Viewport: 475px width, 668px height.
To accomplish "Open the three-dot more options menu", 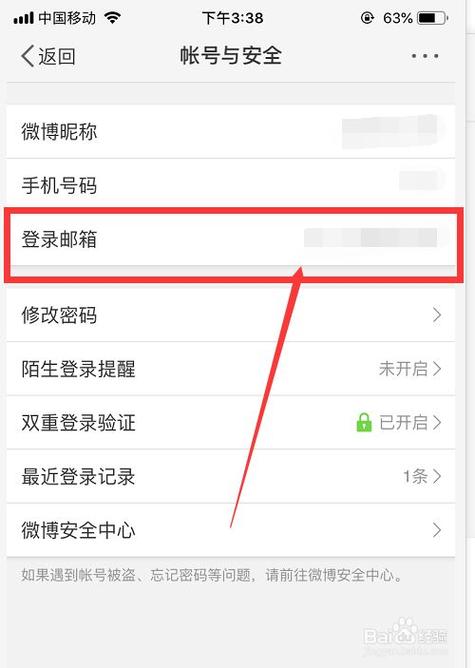I will click(425, 56).
